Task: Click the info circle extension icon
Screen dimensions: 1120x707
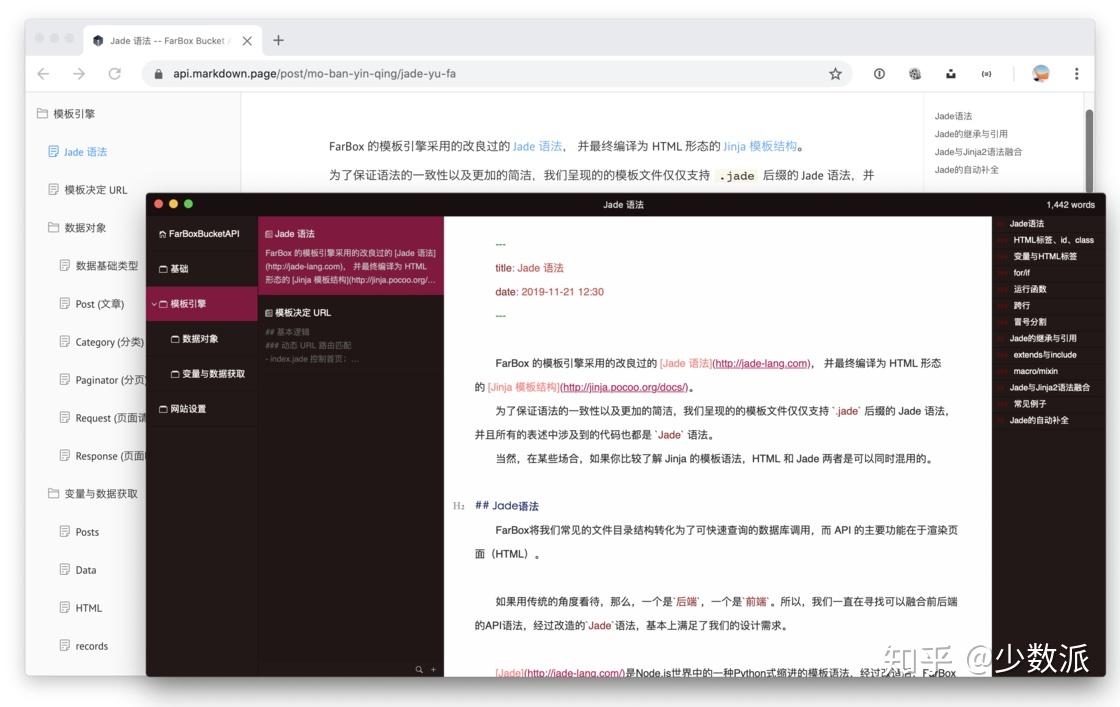Action: pos(879,74)
